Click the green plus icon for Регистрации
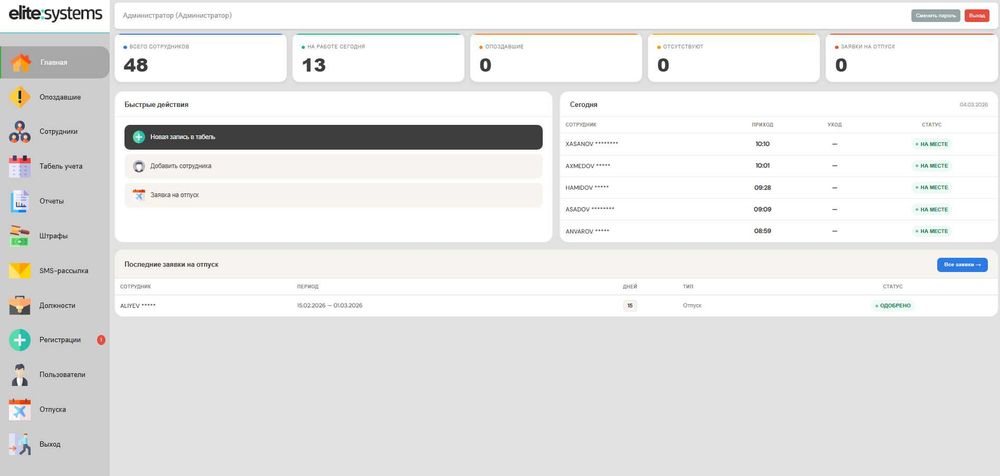Screen dimensions: 1000x476 coord(20,340)
